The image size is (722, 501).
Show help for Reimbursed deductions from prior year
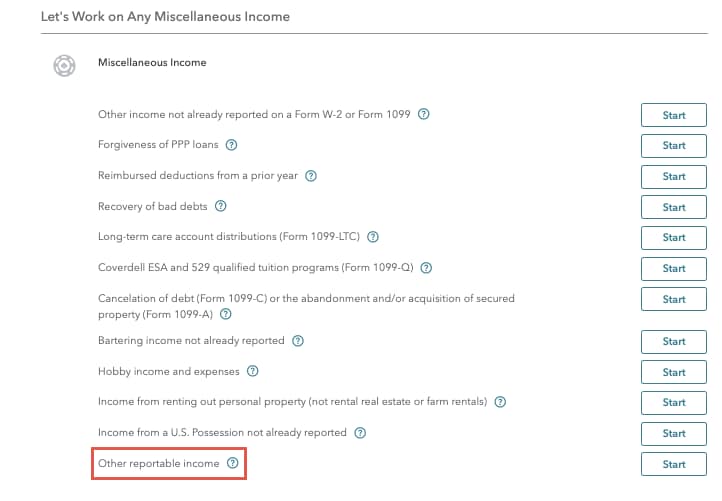coord(311,176)
